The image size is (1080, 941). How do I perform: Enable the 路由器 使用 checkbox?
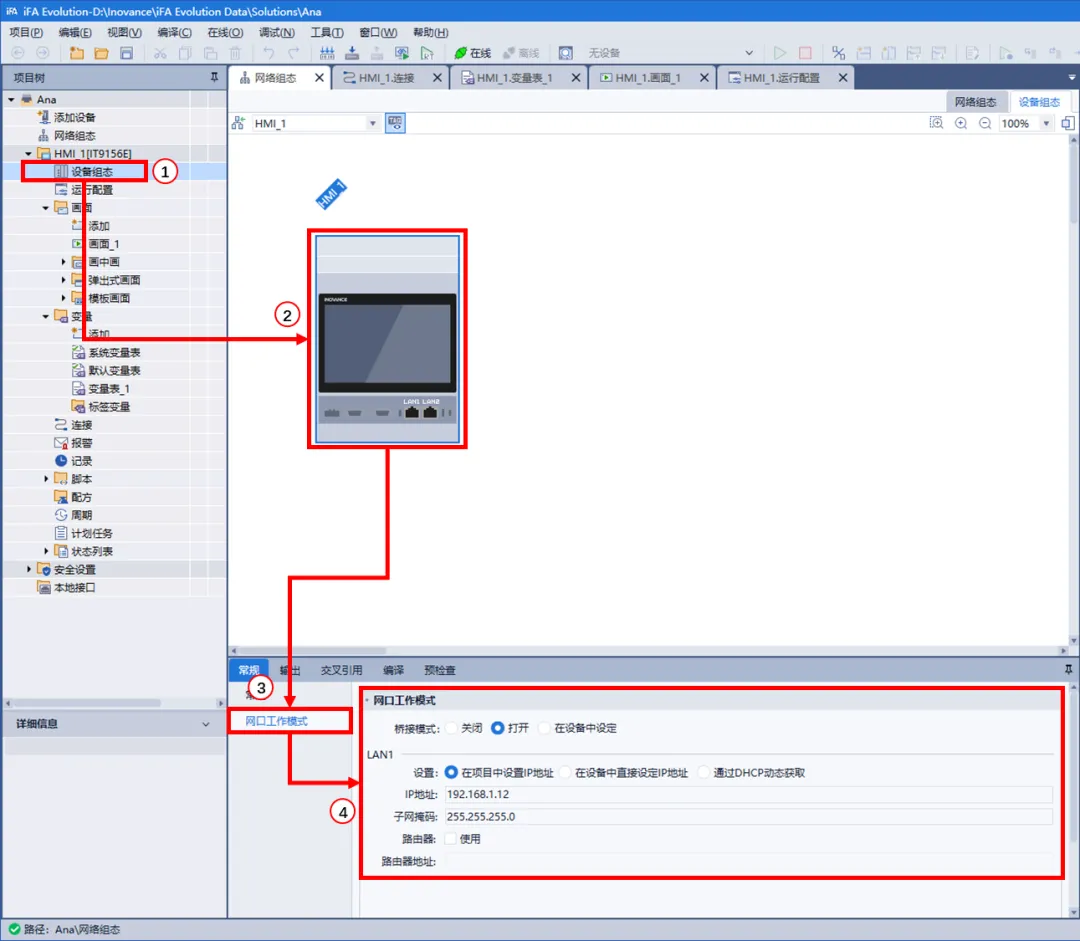(x=450, y=838)
